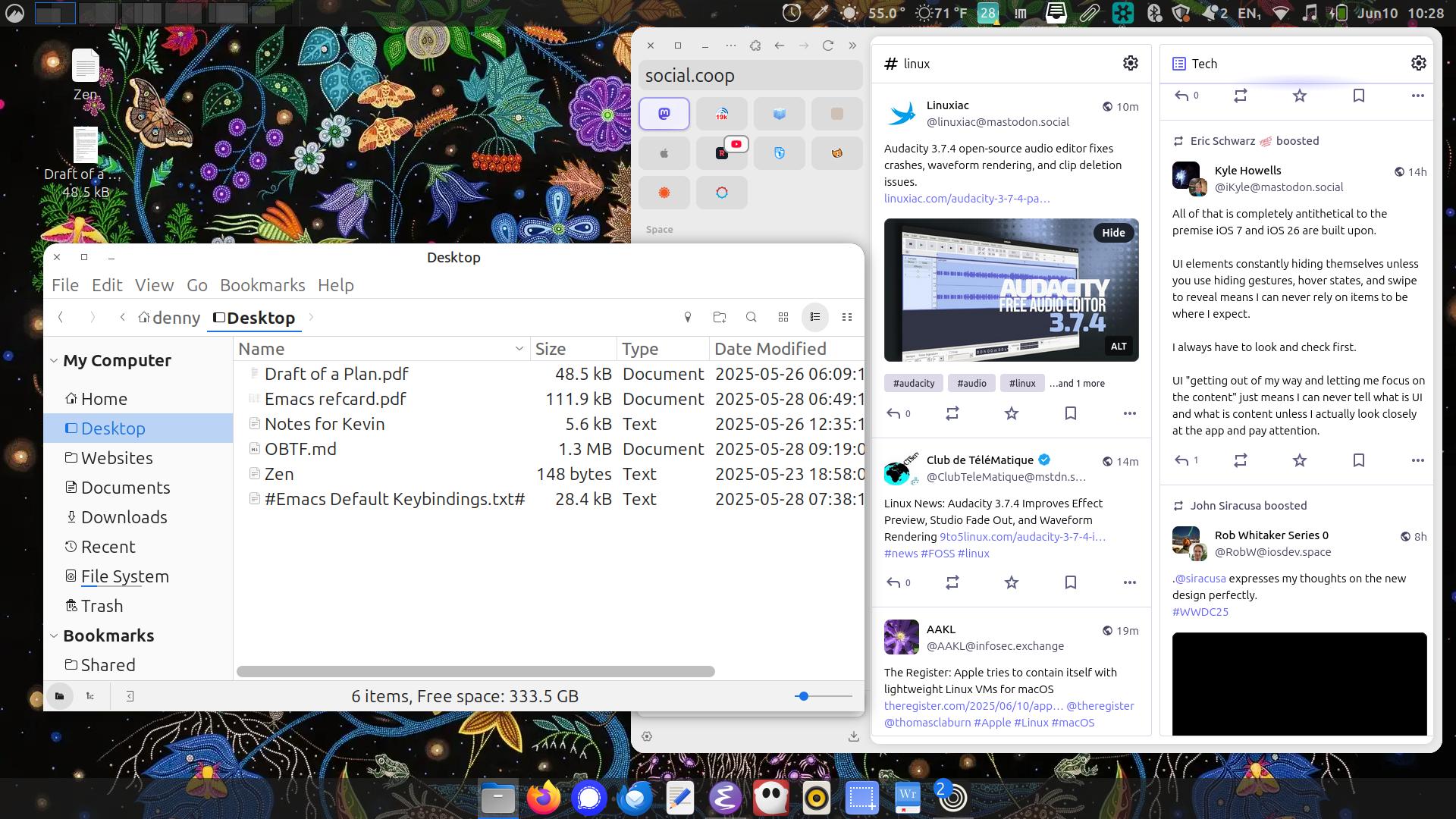Viewport: 1456px width, 819px height.
Task: Bookmark Kyle Howells' post in Tech column
Action: click(1358, 460)
